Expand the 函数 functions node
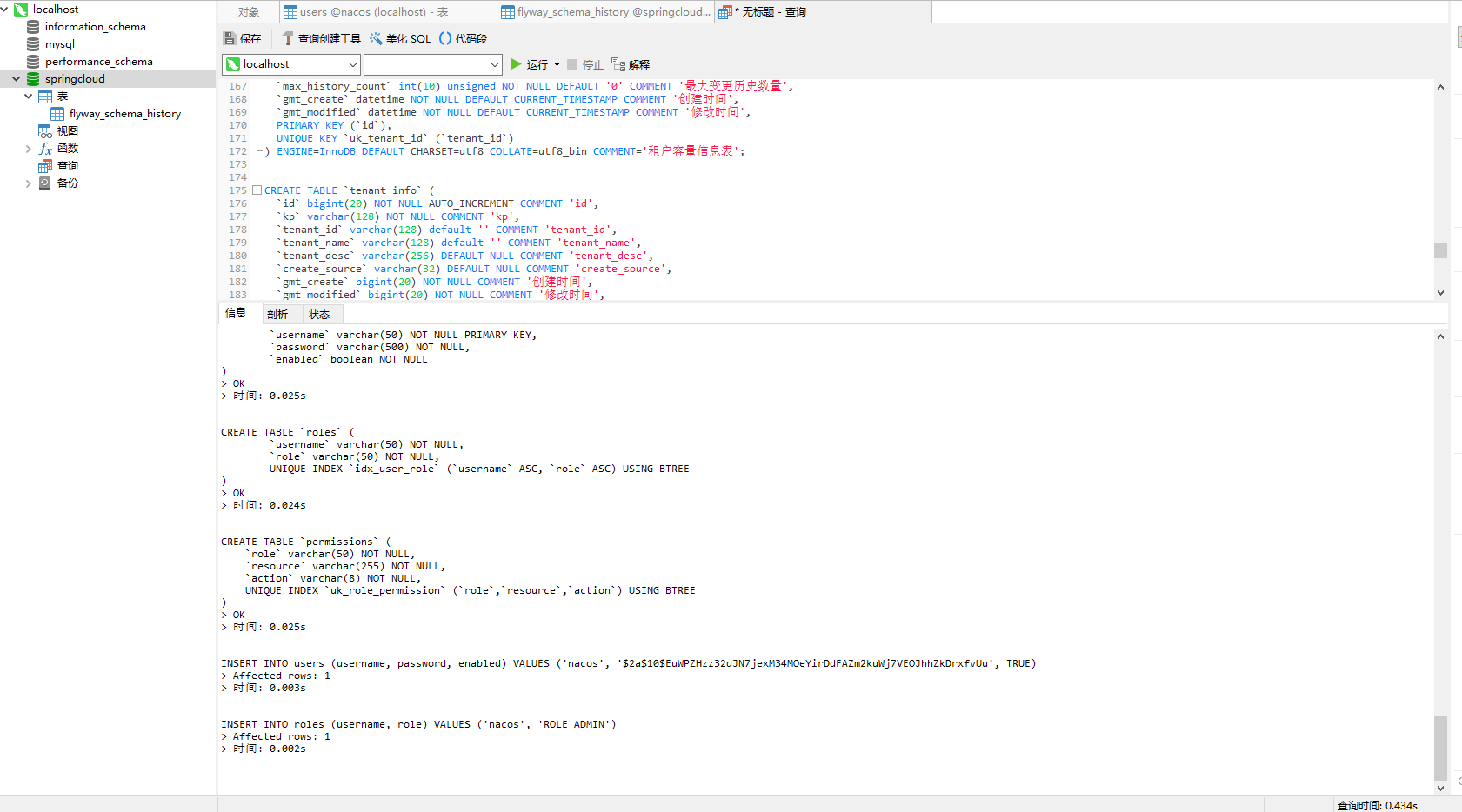The height and width of the screenshot is (812, 1462). point(29,149)
